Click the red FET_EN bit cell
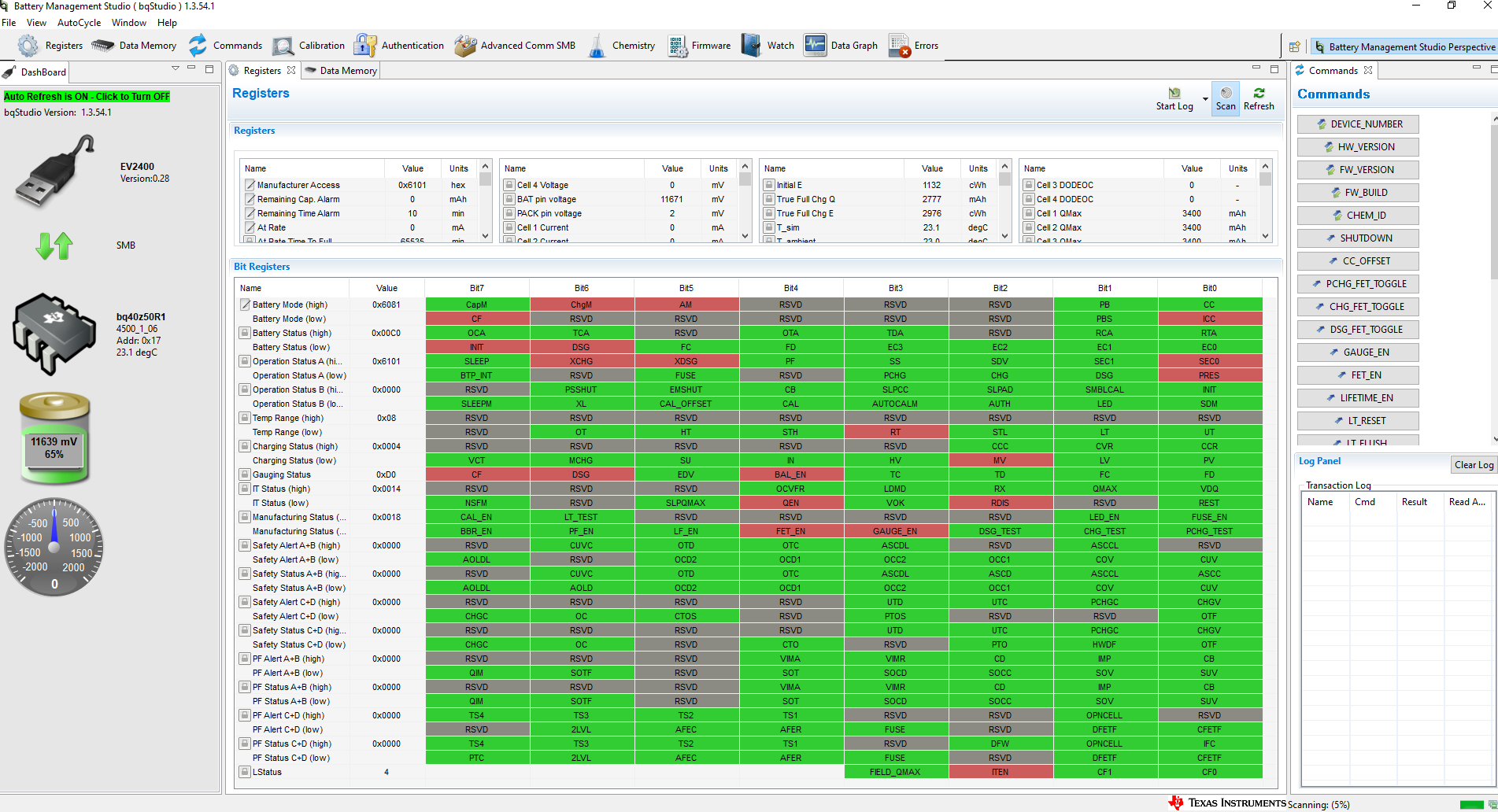 coord(790,531)
